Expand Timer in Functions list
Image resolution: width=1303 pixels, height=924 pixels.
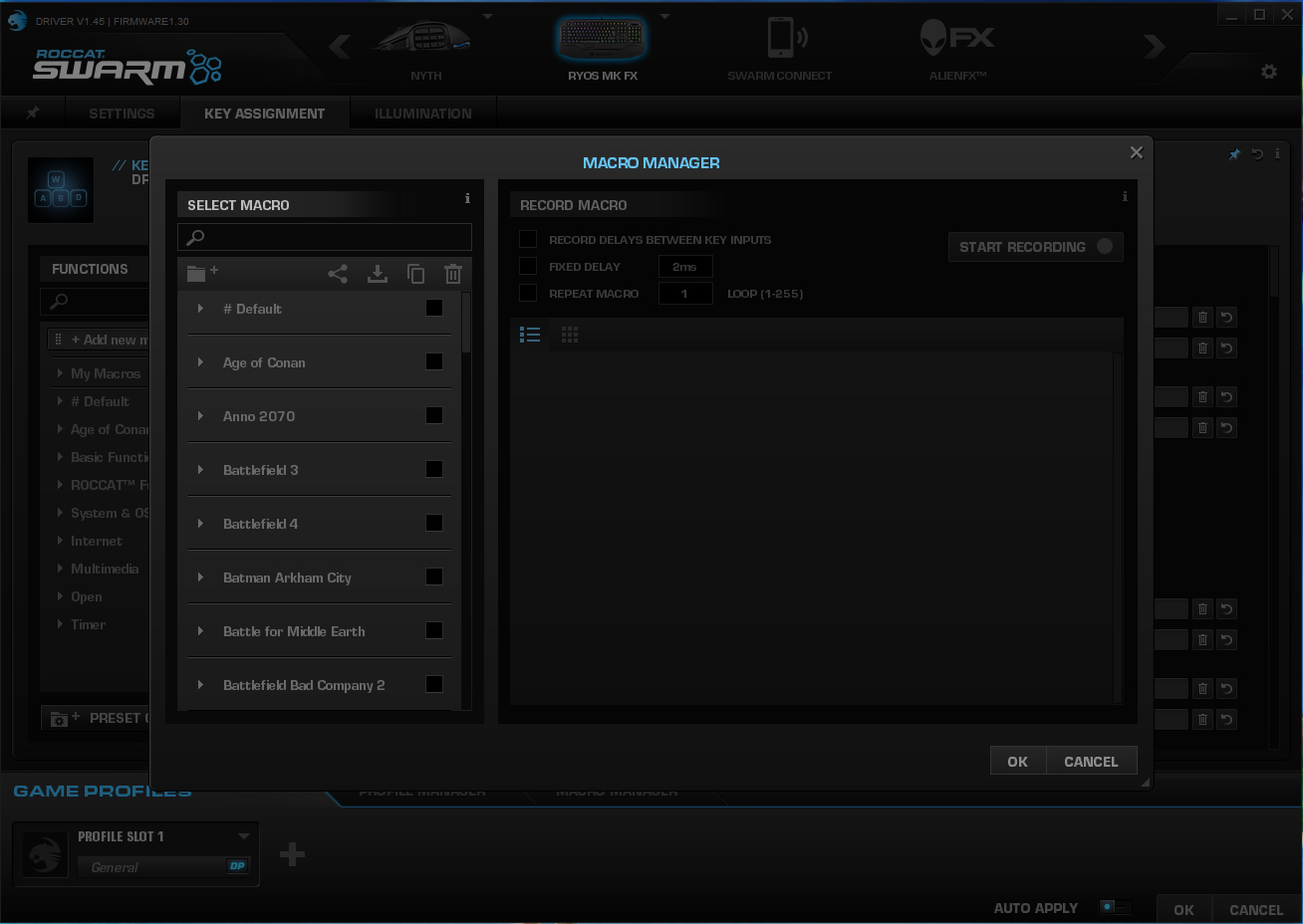point(60,624)
